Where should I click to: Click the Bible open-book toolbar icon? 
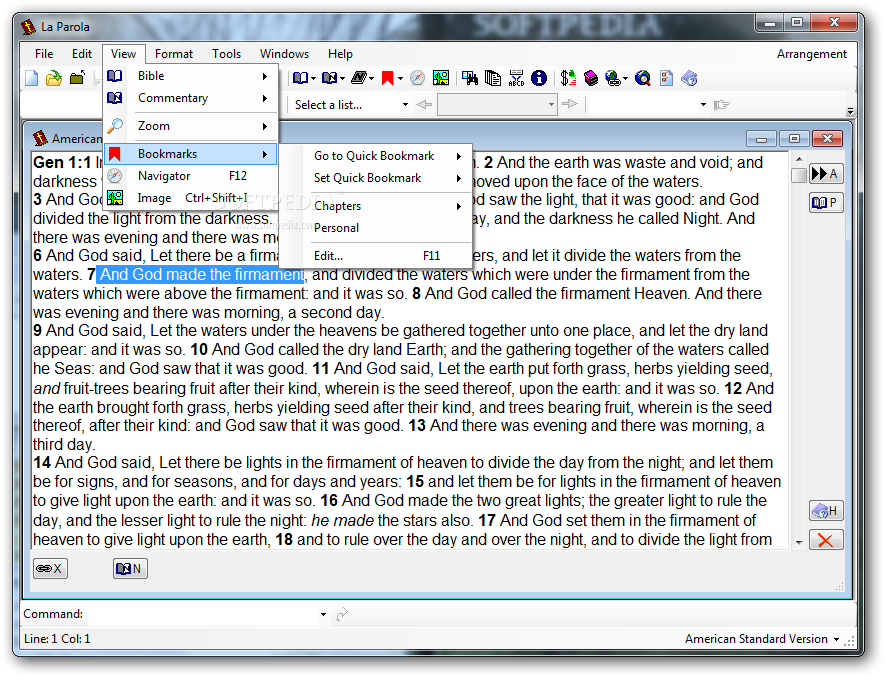(301, 78)
